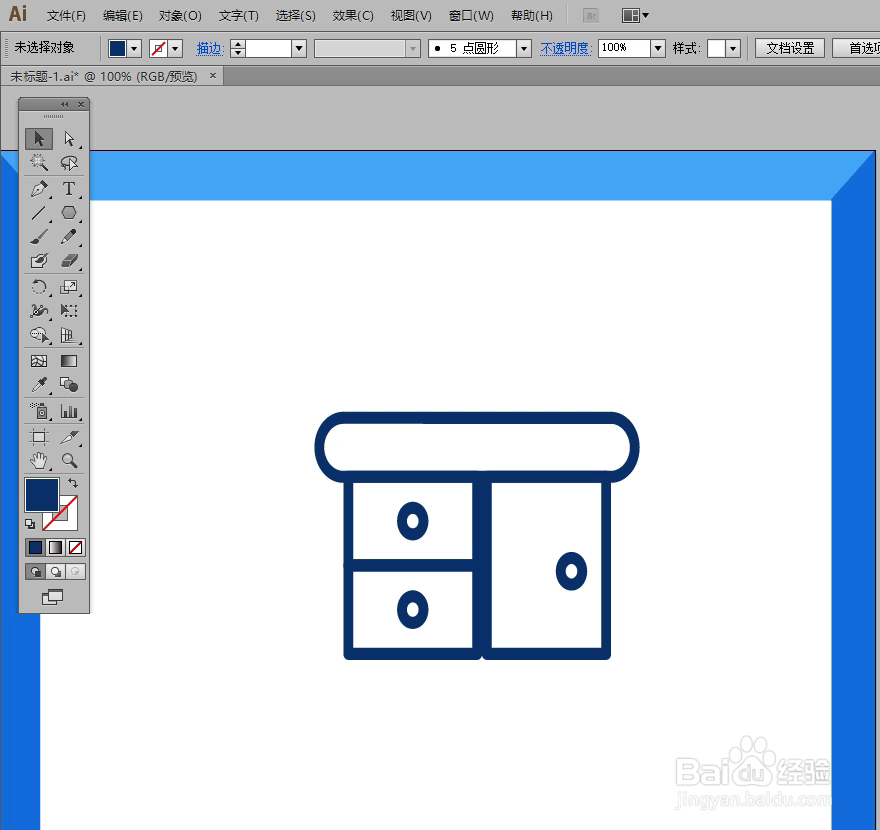Screen dimensions: 880x830
Task: Select the Eraser tool
Action: coord(69,261)
